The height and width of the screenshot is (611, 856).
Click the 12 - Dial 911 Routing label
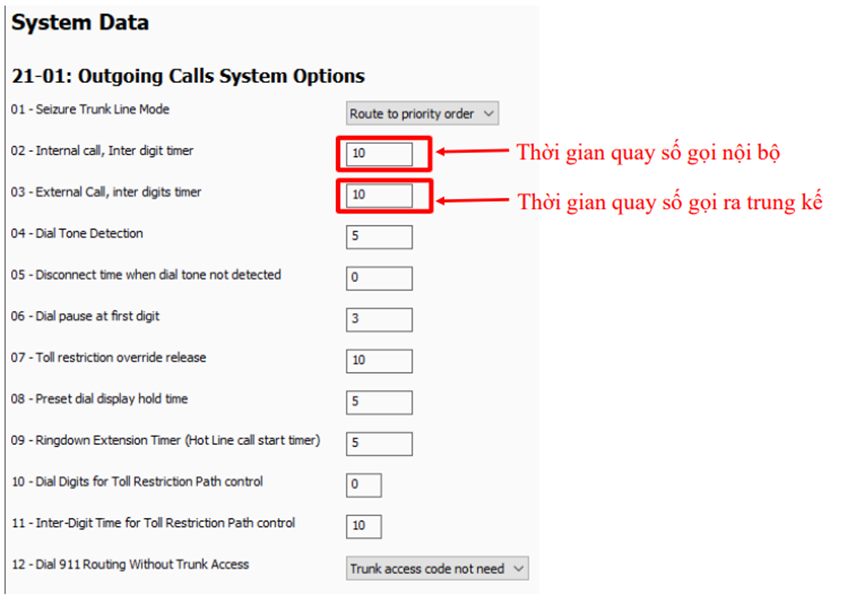point(129,565)
